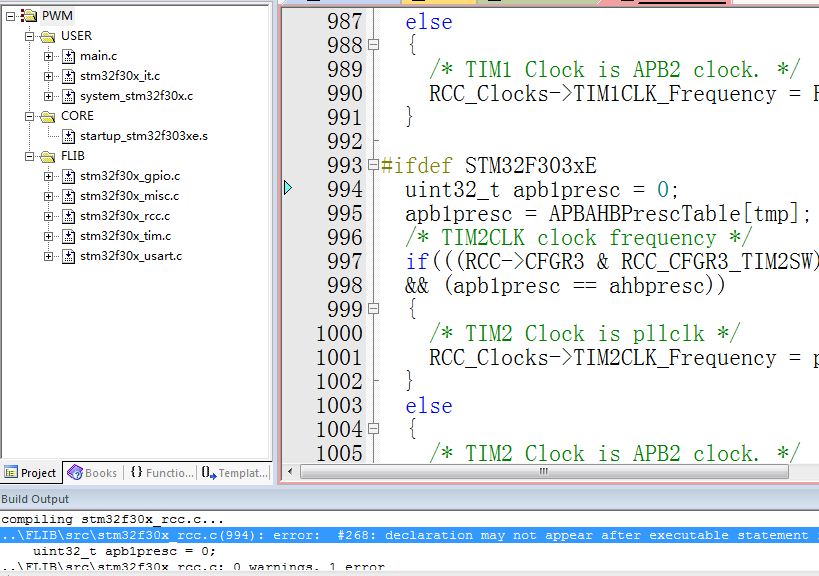The height and width of the screenshot is (576, 819).
Task: Expand the system_stm32f30x.c file node
Action: tap(49, 96)
